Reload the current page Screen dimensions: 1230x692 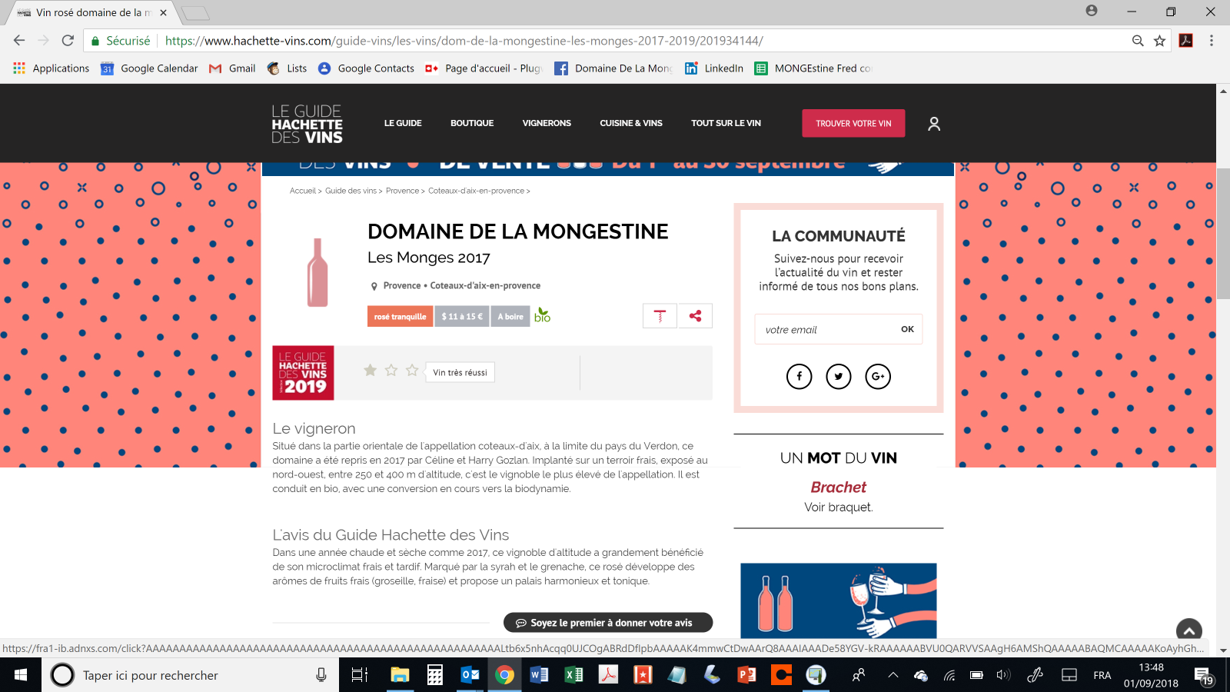click(68, 41)
